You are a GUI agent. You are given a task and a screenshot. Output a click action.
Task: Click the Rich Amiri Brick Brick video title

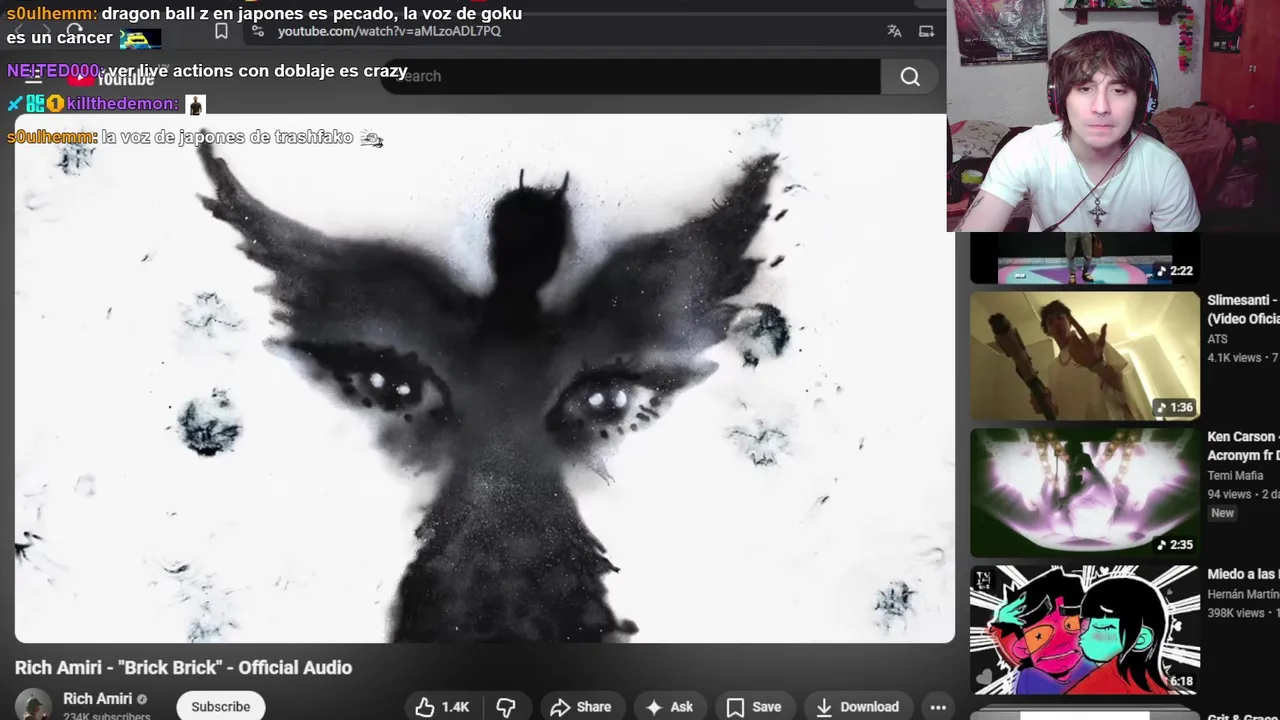tap(183, 668)
